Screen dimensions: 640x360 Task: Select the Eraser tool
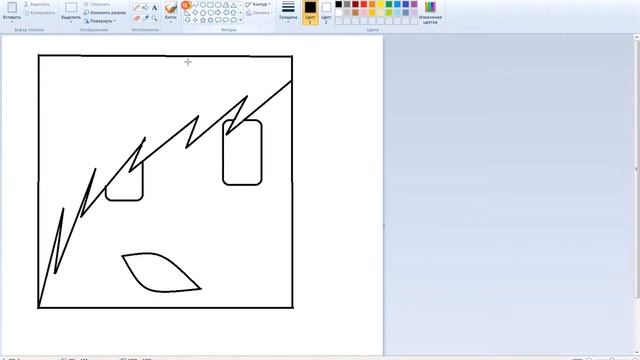[x=136, y=18]
